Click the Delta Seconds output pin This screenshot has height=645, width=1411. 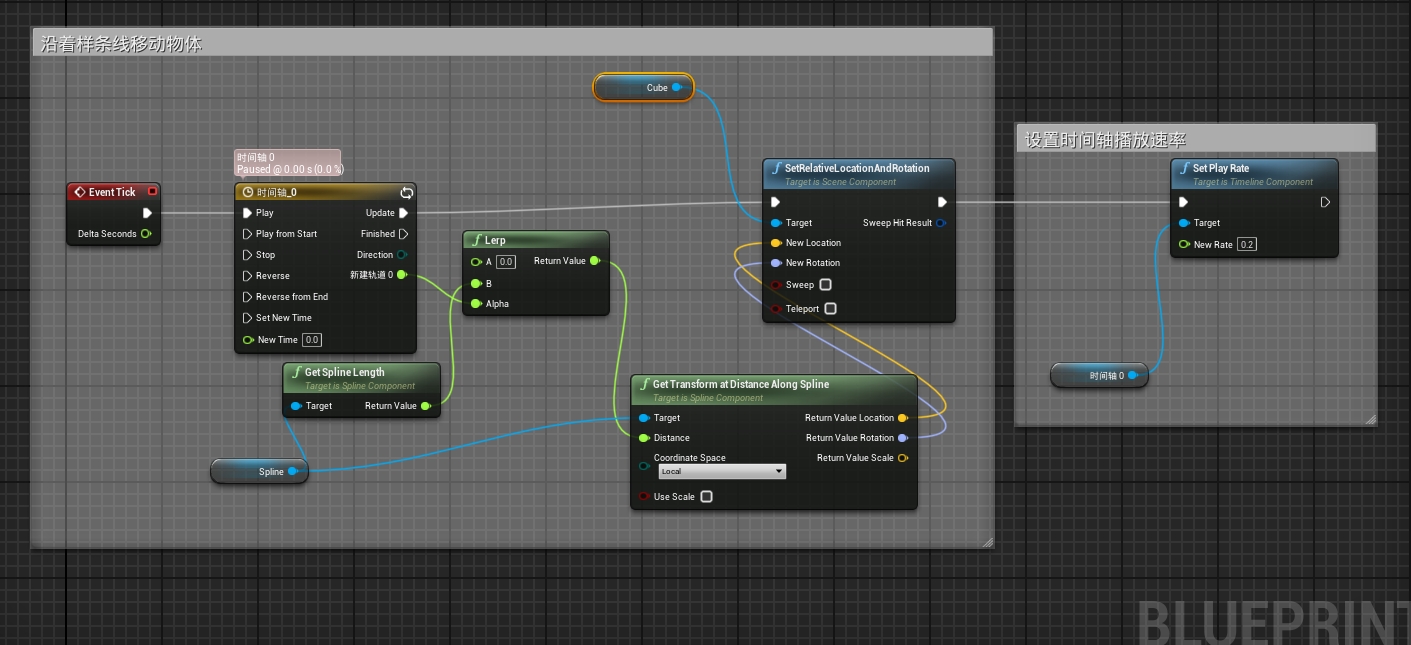[x=146, y=234]
